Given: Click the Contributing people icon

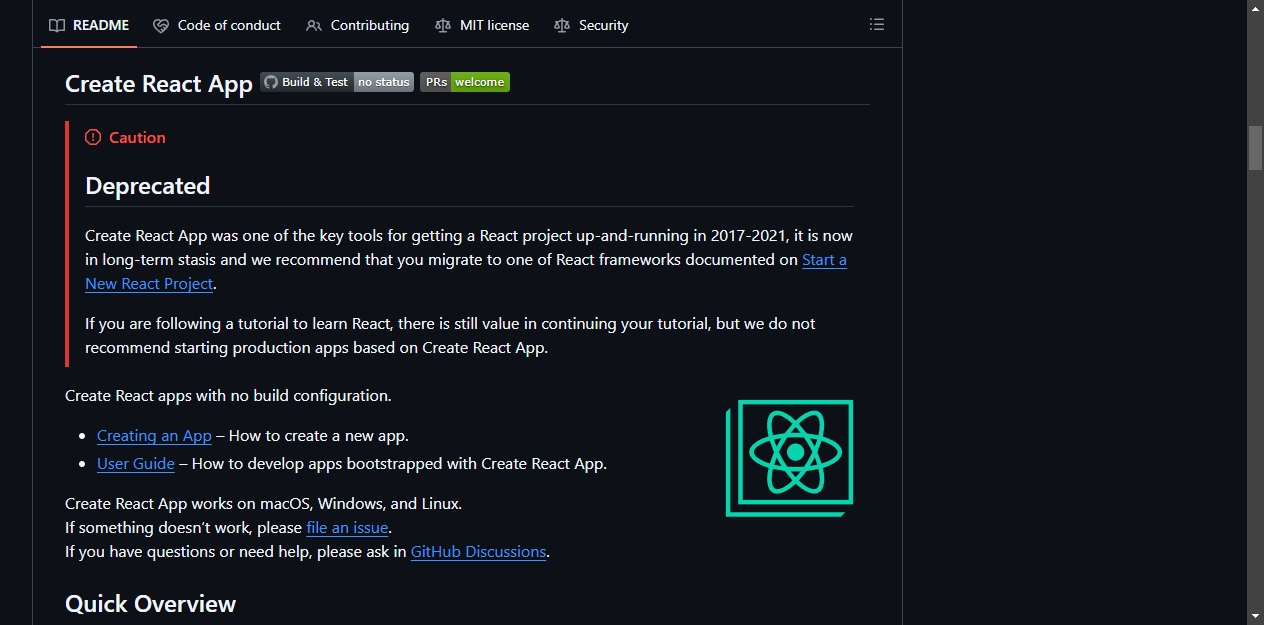Looking at the screenshot, I should [314, 25].
